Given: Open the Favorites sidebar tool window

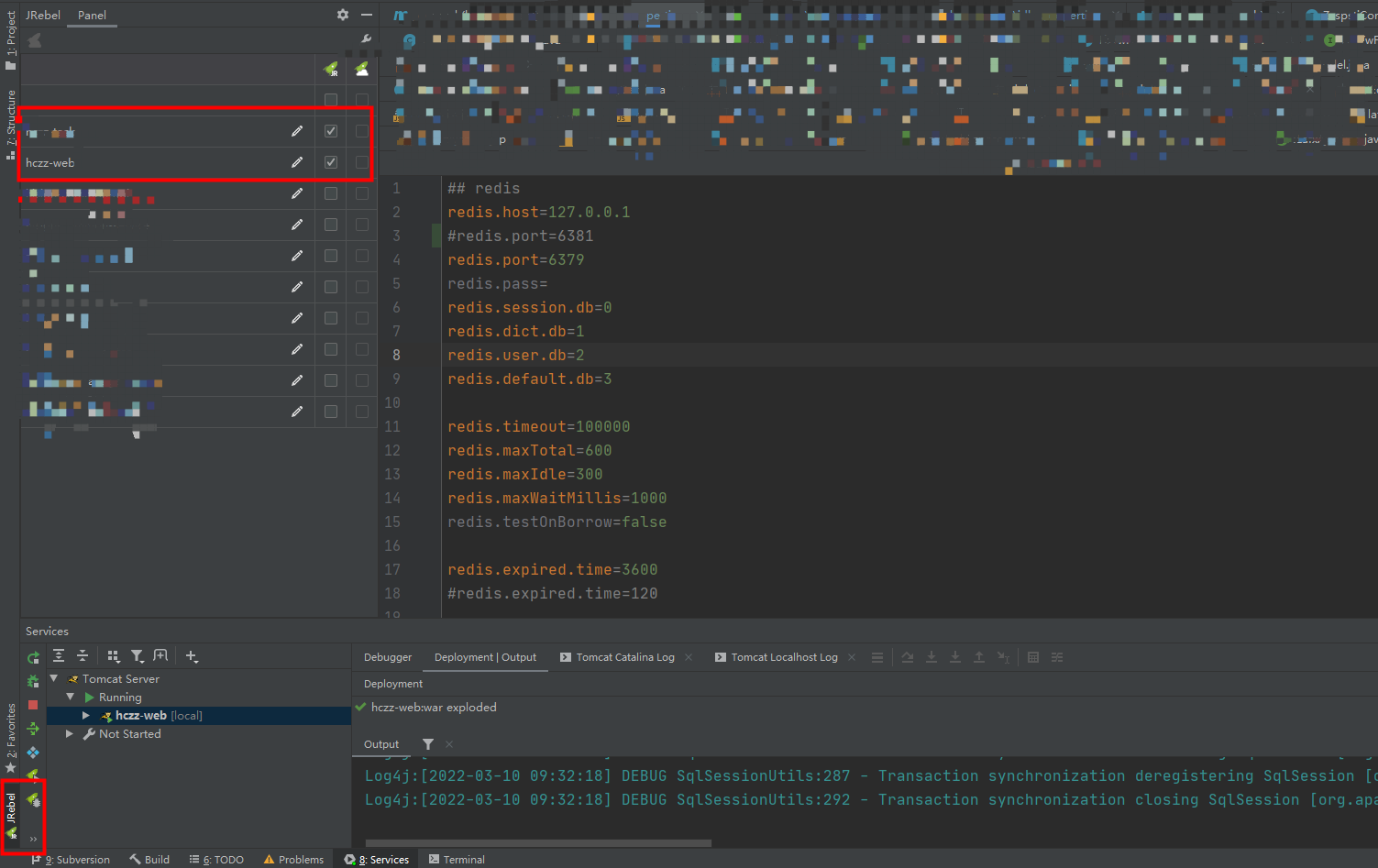Looking at the screenshot, I should pyautogui.click(x=10, y=739).
